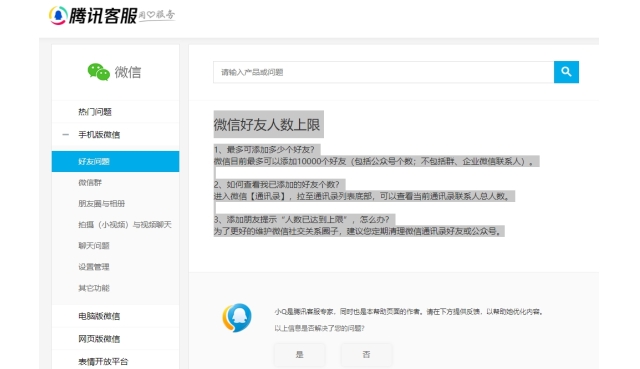Open 拍摄(小视频)与视频聊天 sidebar item

pyautogui.click(x=124, y=225)
